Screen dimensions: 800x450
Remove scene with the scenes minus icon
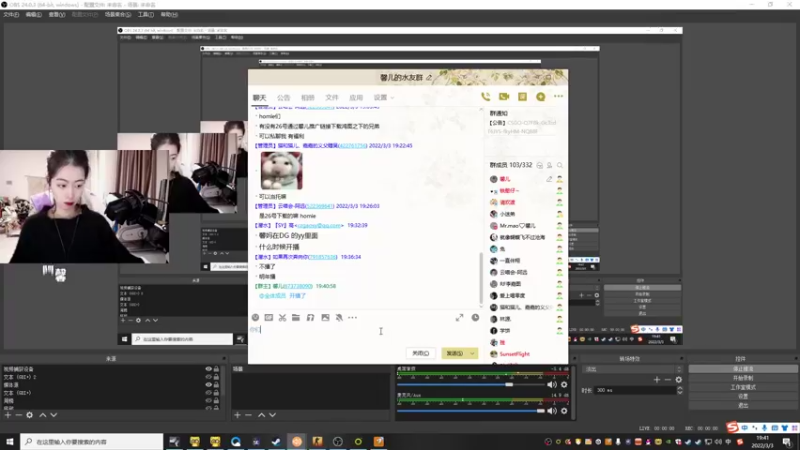click(x=248, y=415)
